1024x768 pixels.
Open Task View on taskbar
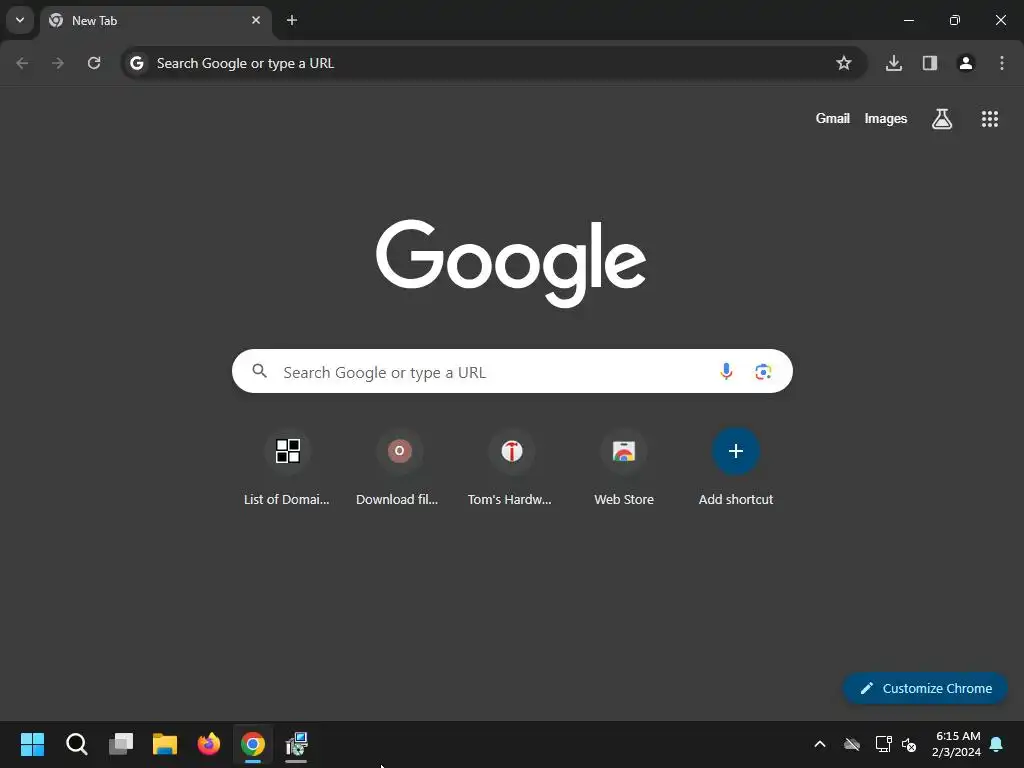pyautogui.click(x=121, y=744)
